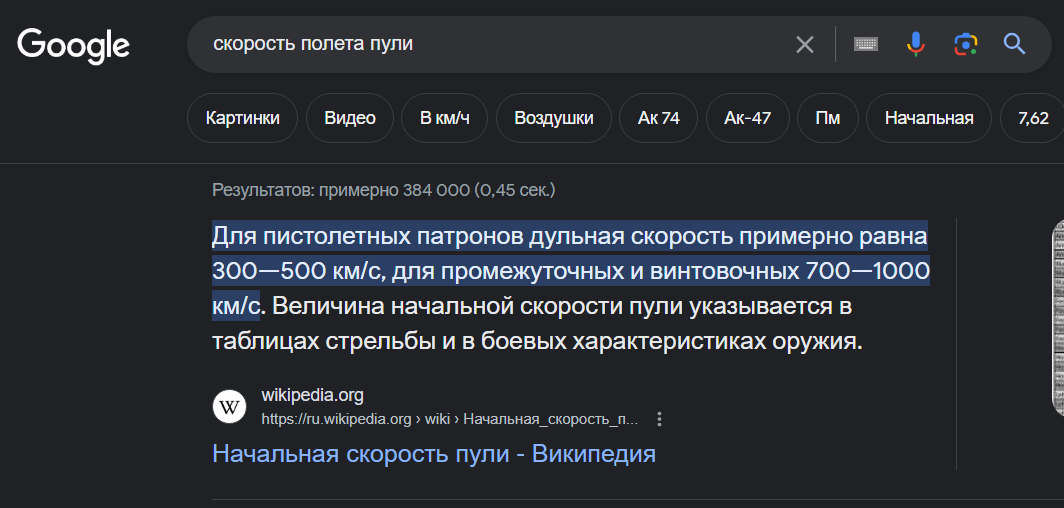Select the 'Воздушки' filter chip
Viewport: 1064px width, 508px height.
pyautogui.click(x=554, y=118)
